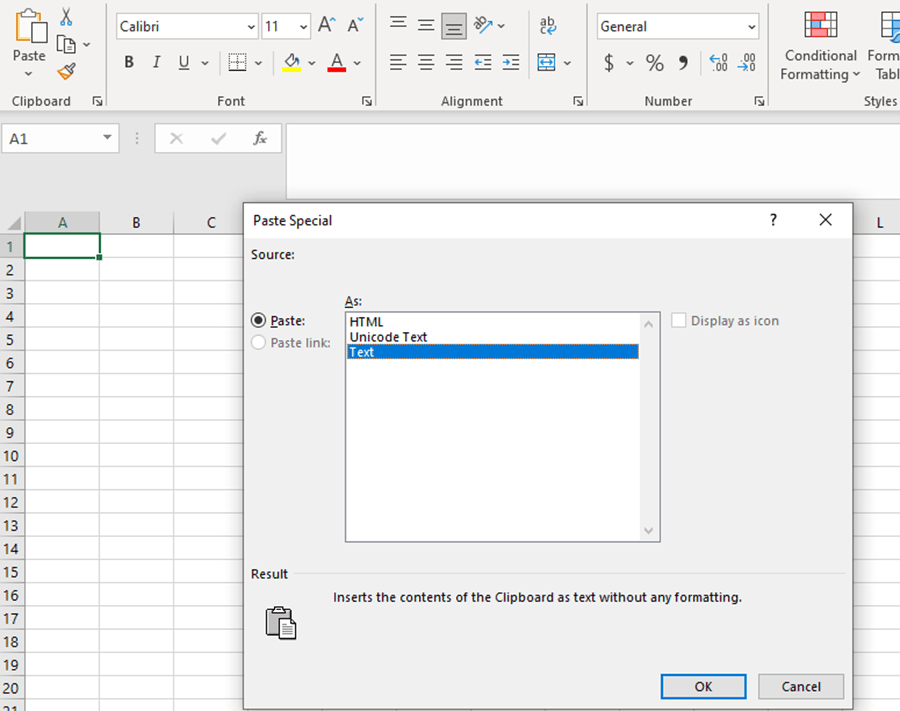The height and width of the screenshot is (711, 900).
Task: Open text Orientation tool
Action: pos(483,25)
